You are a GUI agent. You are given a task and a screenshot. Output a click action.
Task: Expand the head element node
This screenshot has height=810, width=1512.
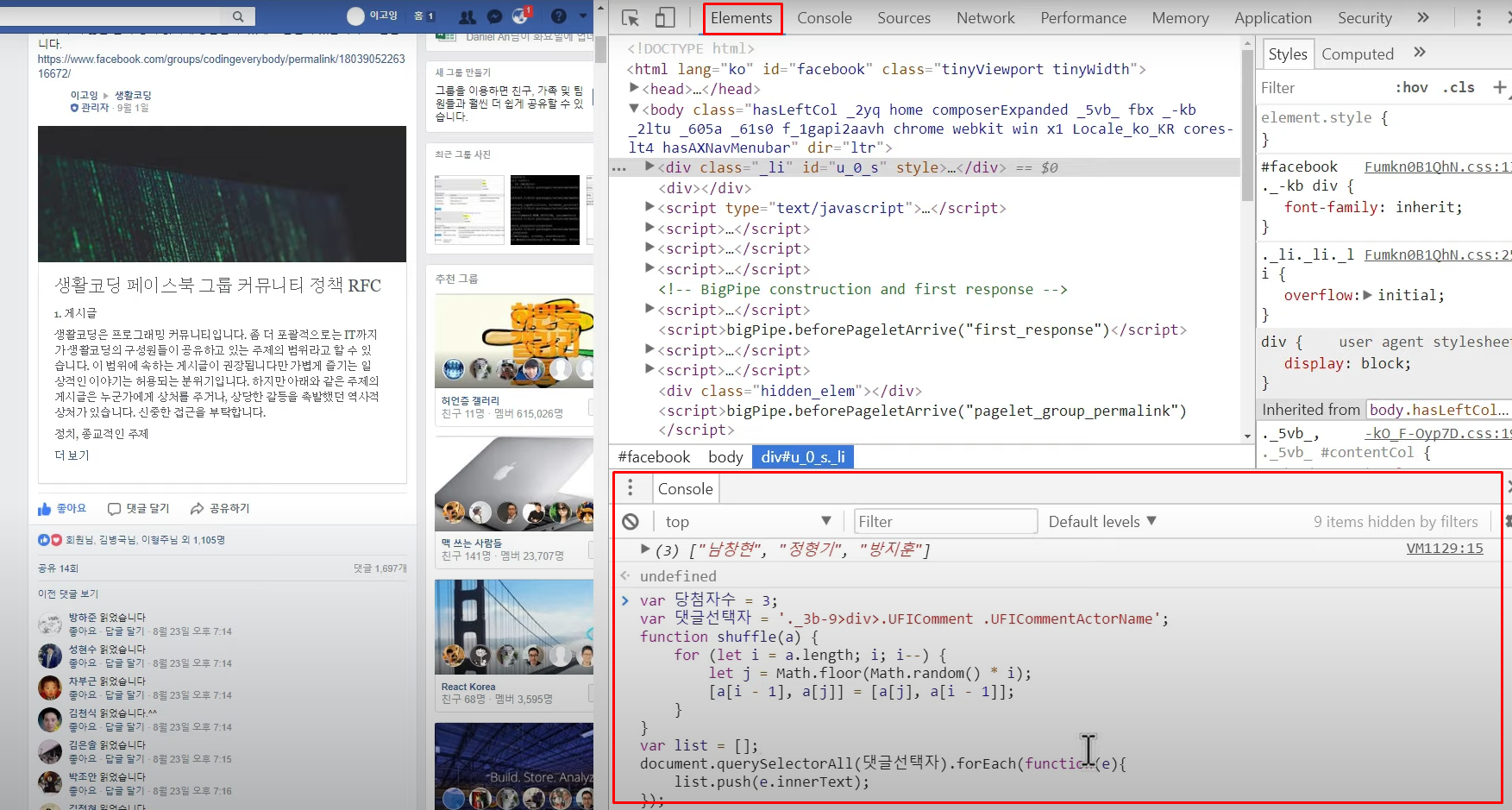pos(634,88)
